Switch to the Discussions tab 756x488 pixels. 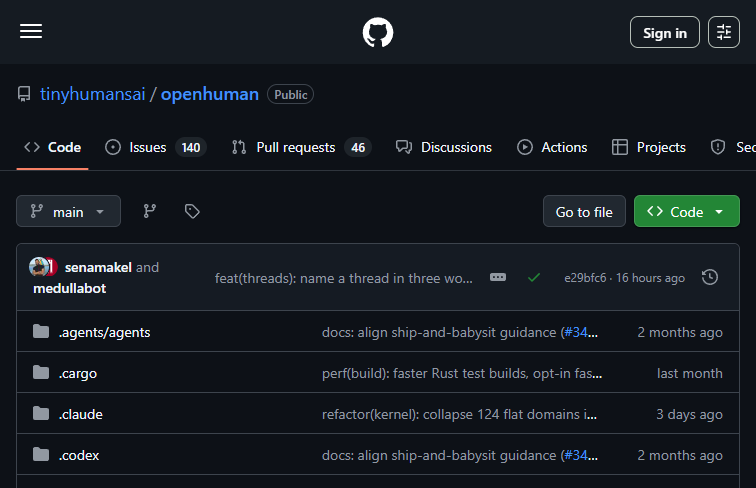tap(444, 147)
